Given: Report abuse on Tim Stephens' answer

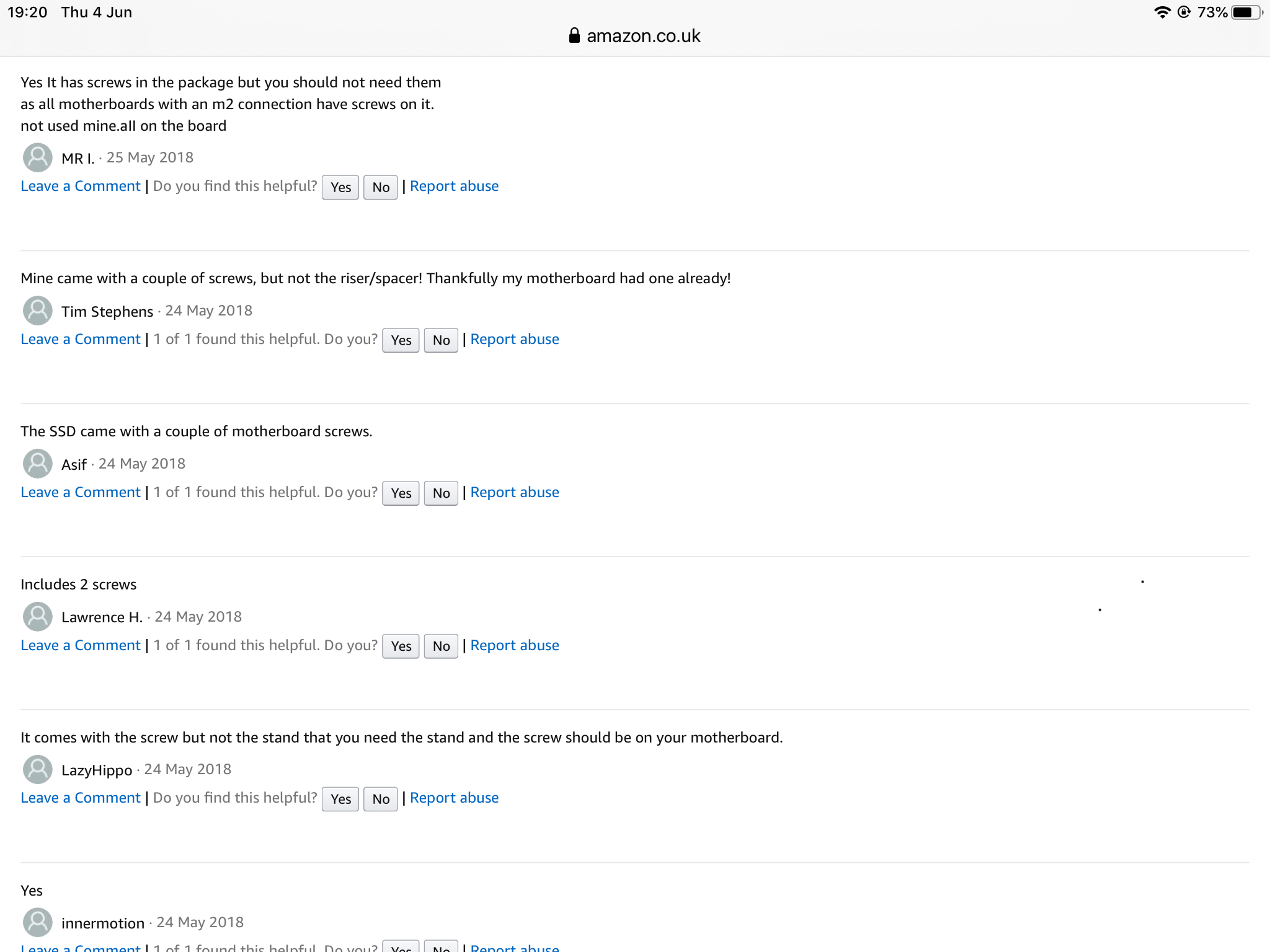Looking at the screenshot, I should point(515,339).
